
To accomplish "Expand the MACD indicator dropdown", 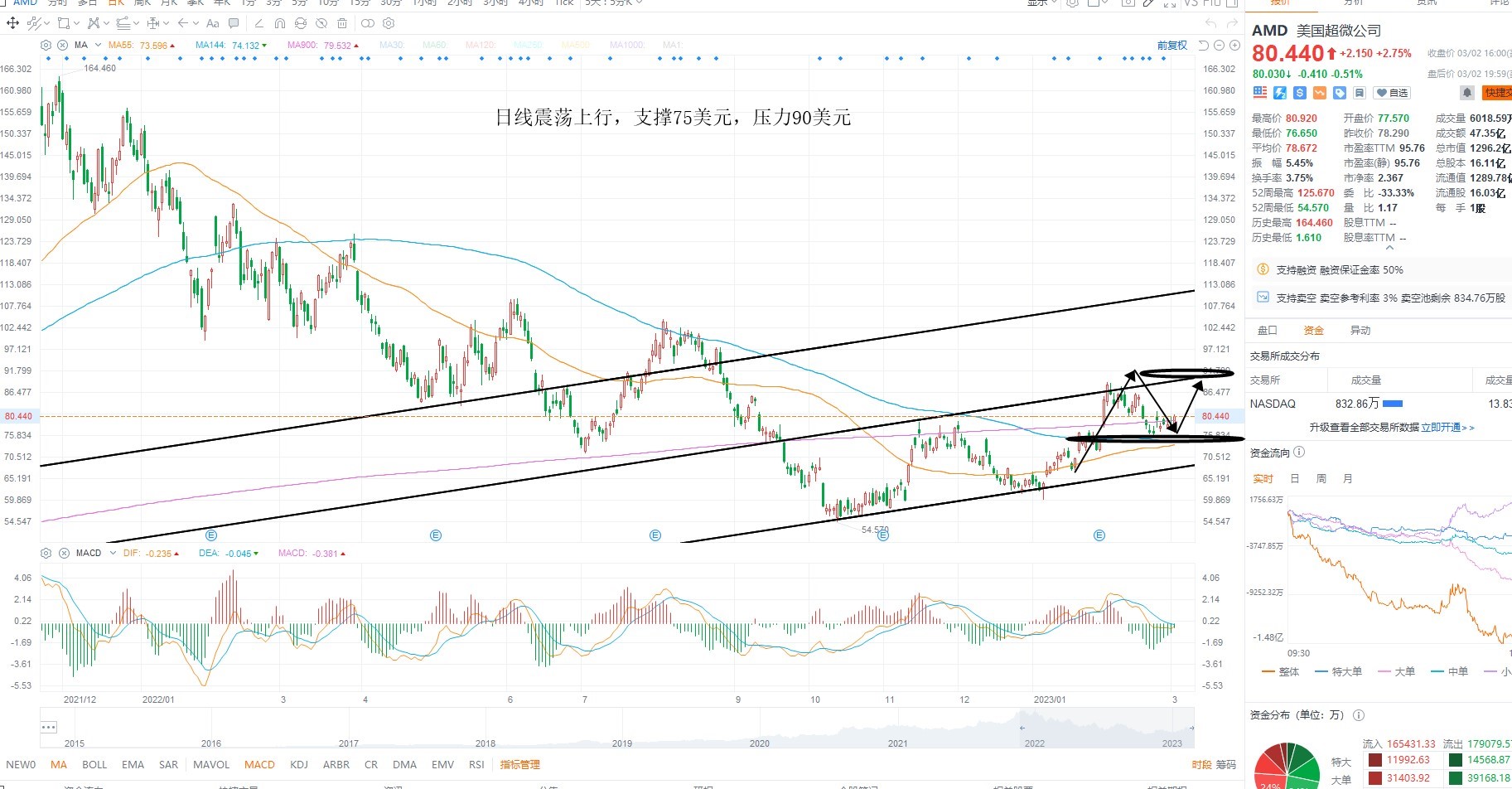I will [x=112, y=553].
